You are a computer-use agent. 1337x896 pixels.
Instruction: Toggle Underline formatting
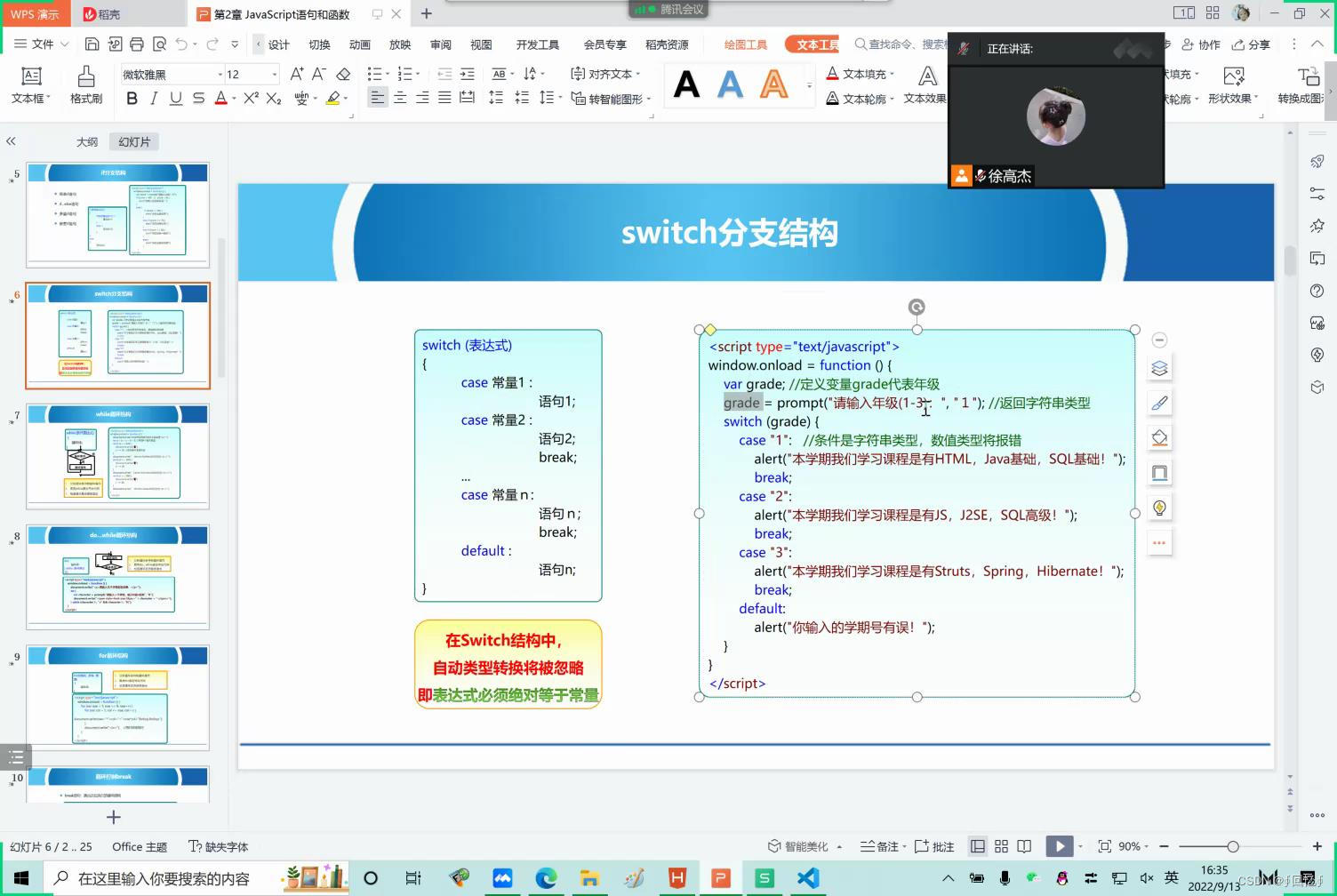pos(176,98)
